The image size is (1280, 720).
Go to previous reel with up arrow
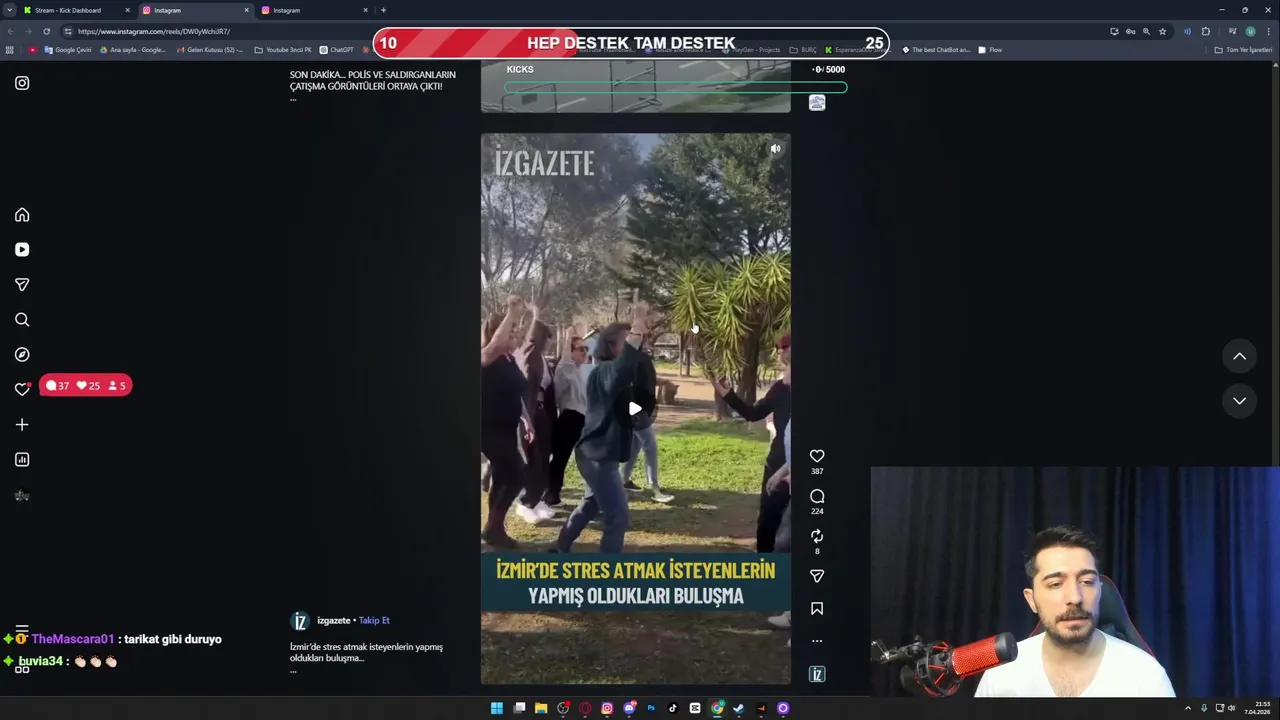(x=1239, y=356)
